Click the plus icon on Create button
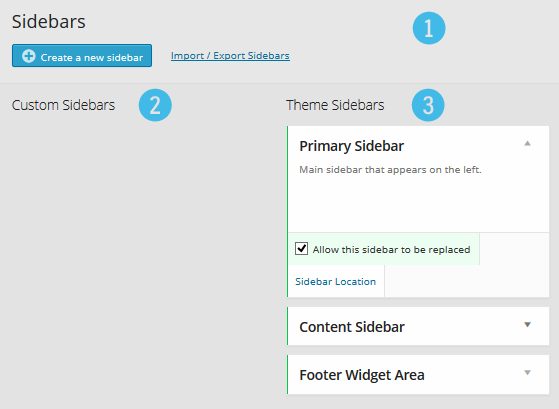559x409 pixels. click(29, 56)
